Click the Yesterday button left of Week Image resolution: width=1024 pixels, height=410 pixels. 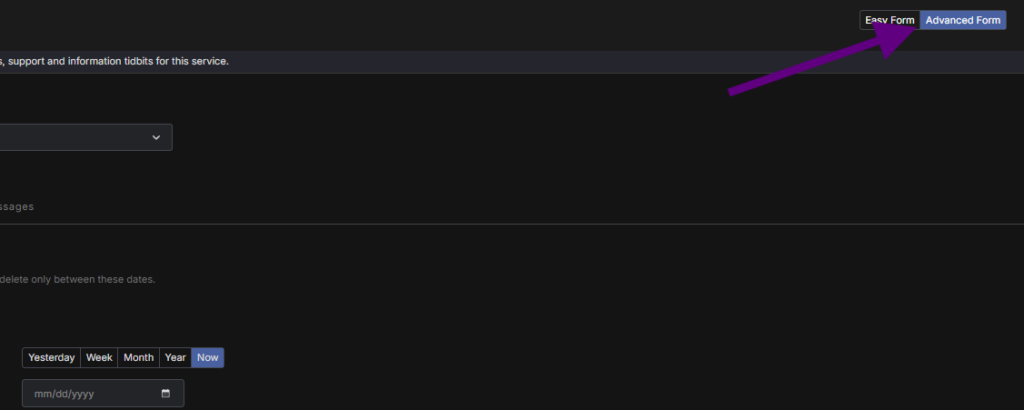(51, 357)
